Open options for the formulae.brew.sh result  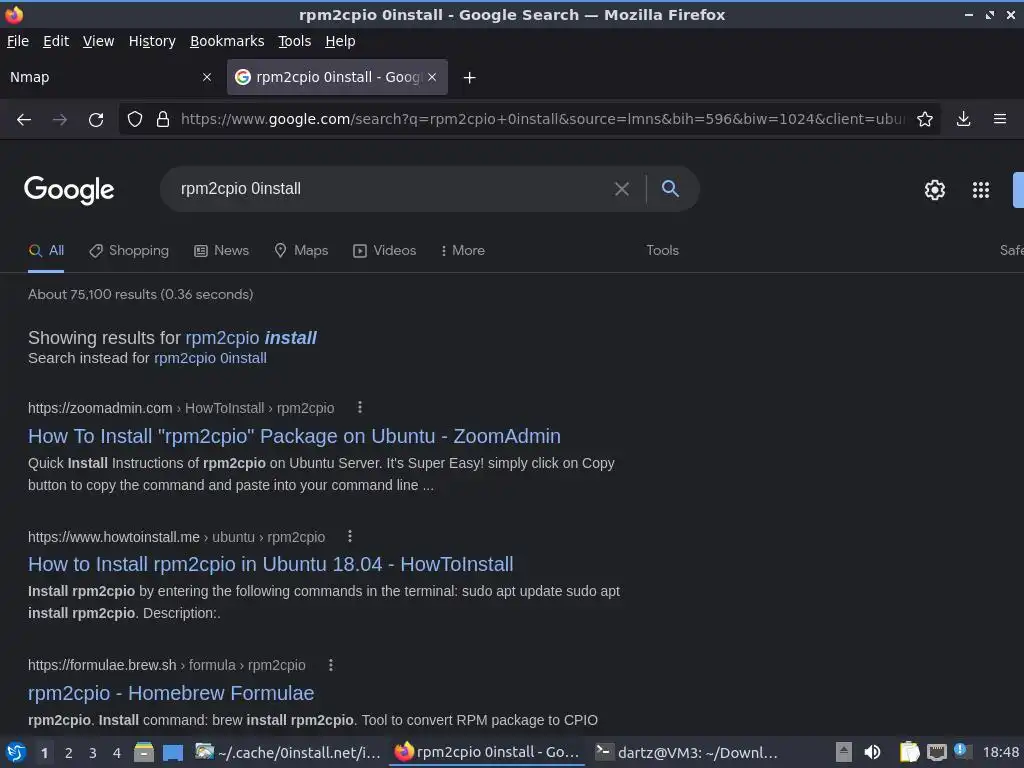[331, 665]
